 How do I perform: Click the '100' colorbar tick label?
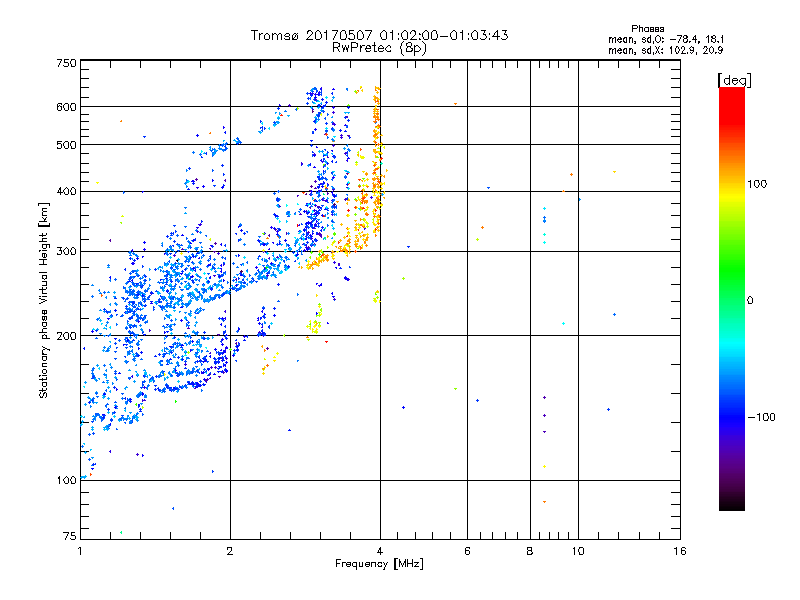[x=757, y=184]
